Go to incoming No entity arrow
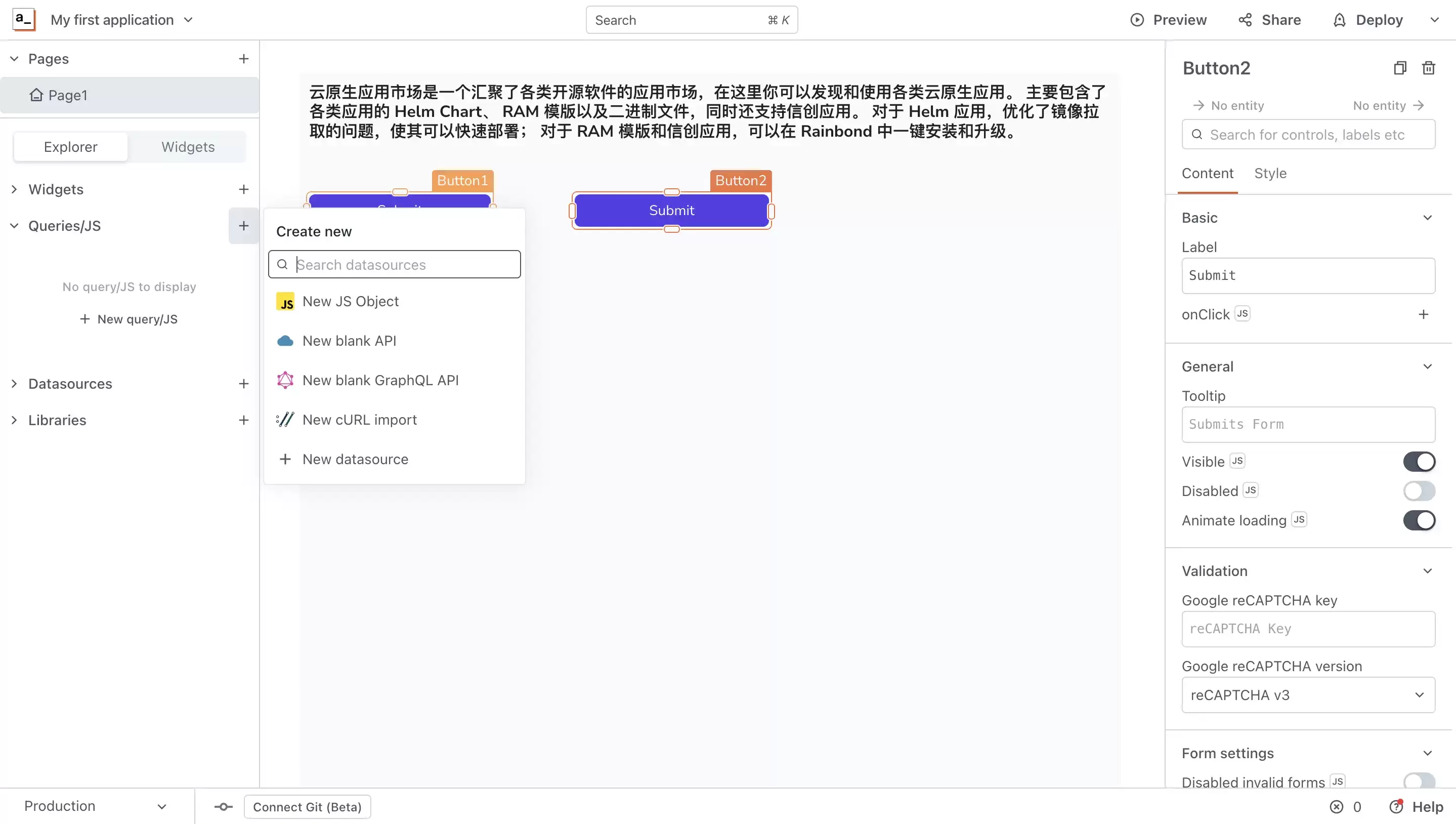This screenshot has height=824, width=1456. point(1198,105)
